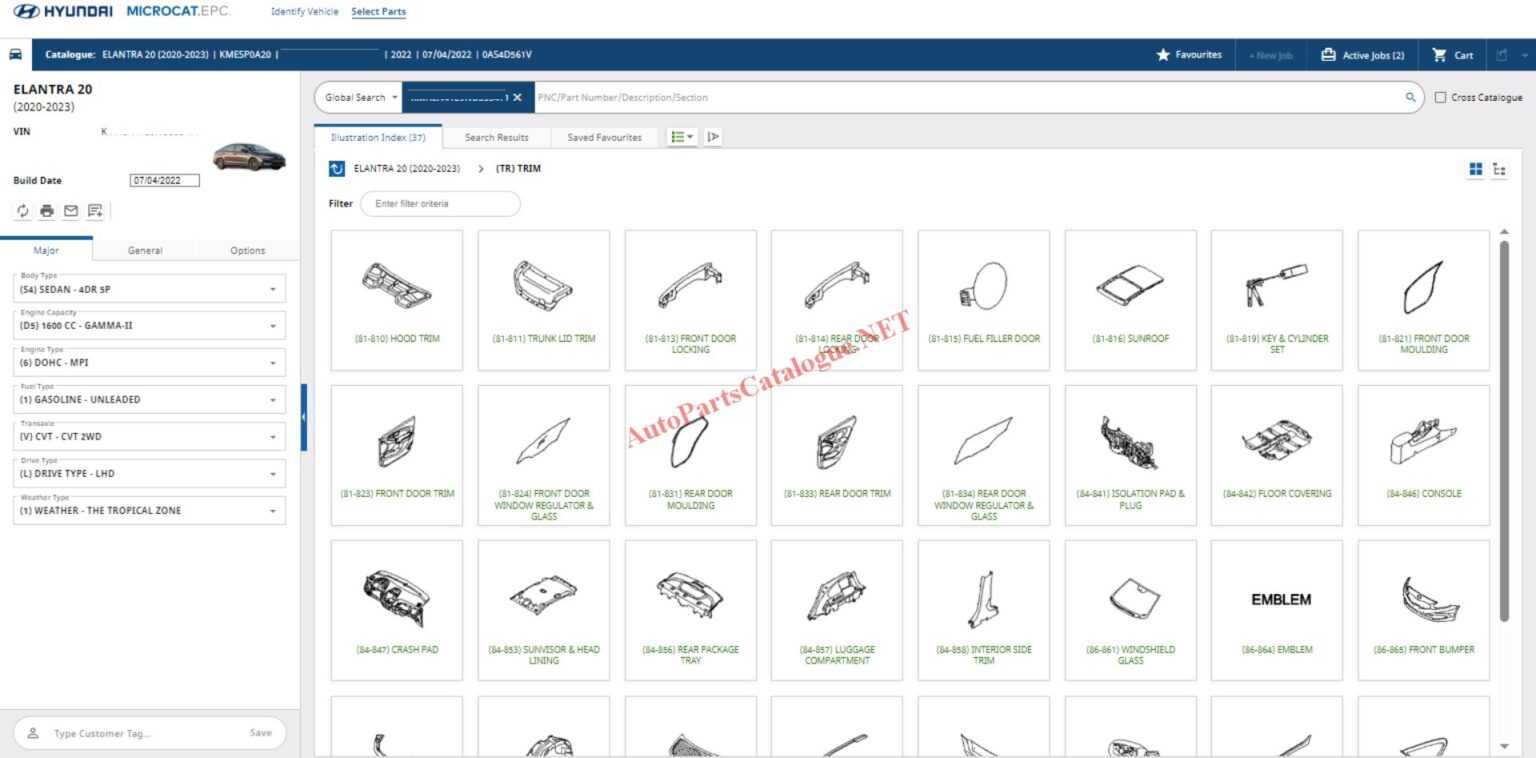This screenshot has height=758, width=1536.
Task: Switch to tree view layout icon
Action: (x=1499, y=170)
